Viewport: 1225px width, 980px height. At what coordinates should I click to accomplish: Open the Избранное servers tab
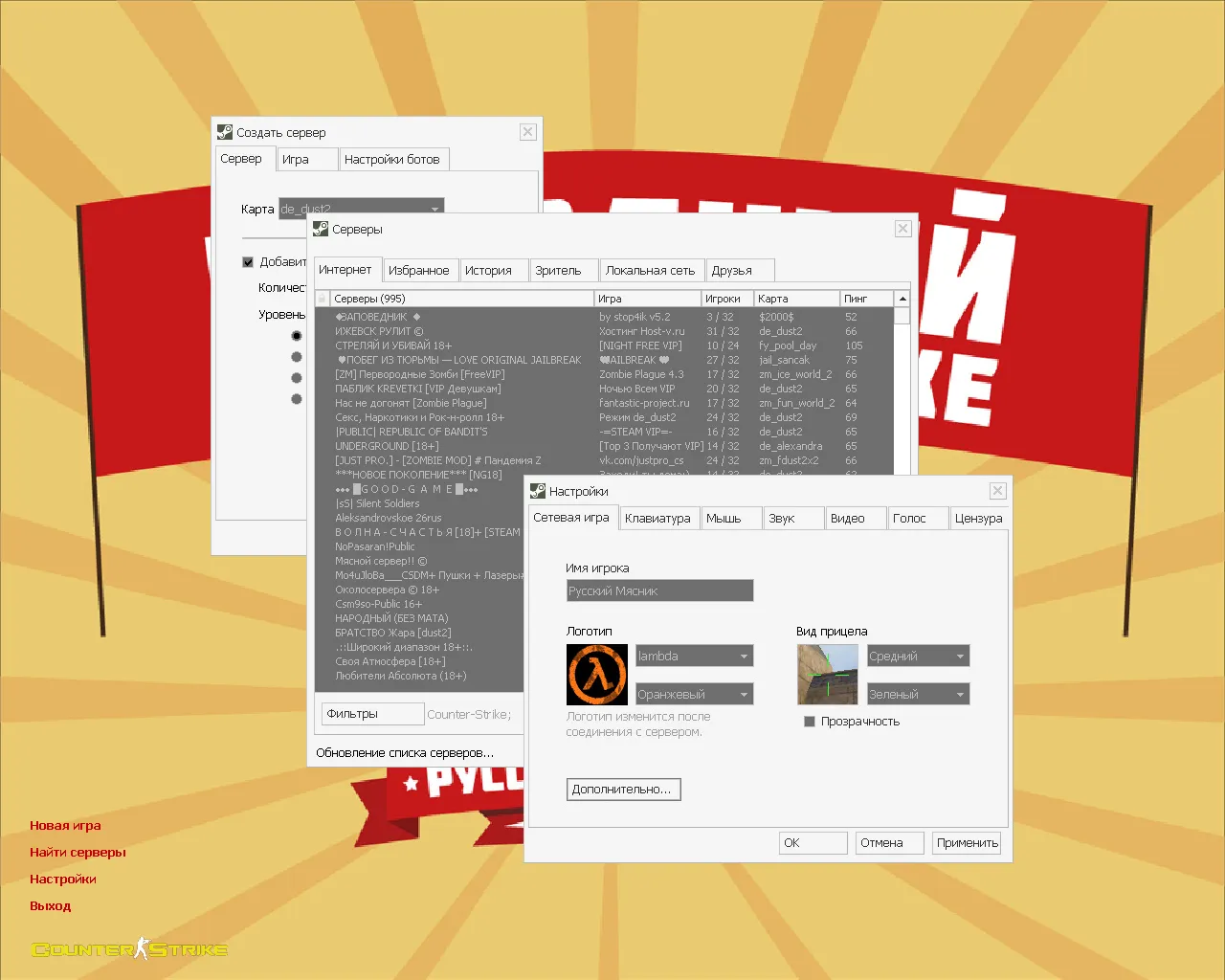coord(418,271)
